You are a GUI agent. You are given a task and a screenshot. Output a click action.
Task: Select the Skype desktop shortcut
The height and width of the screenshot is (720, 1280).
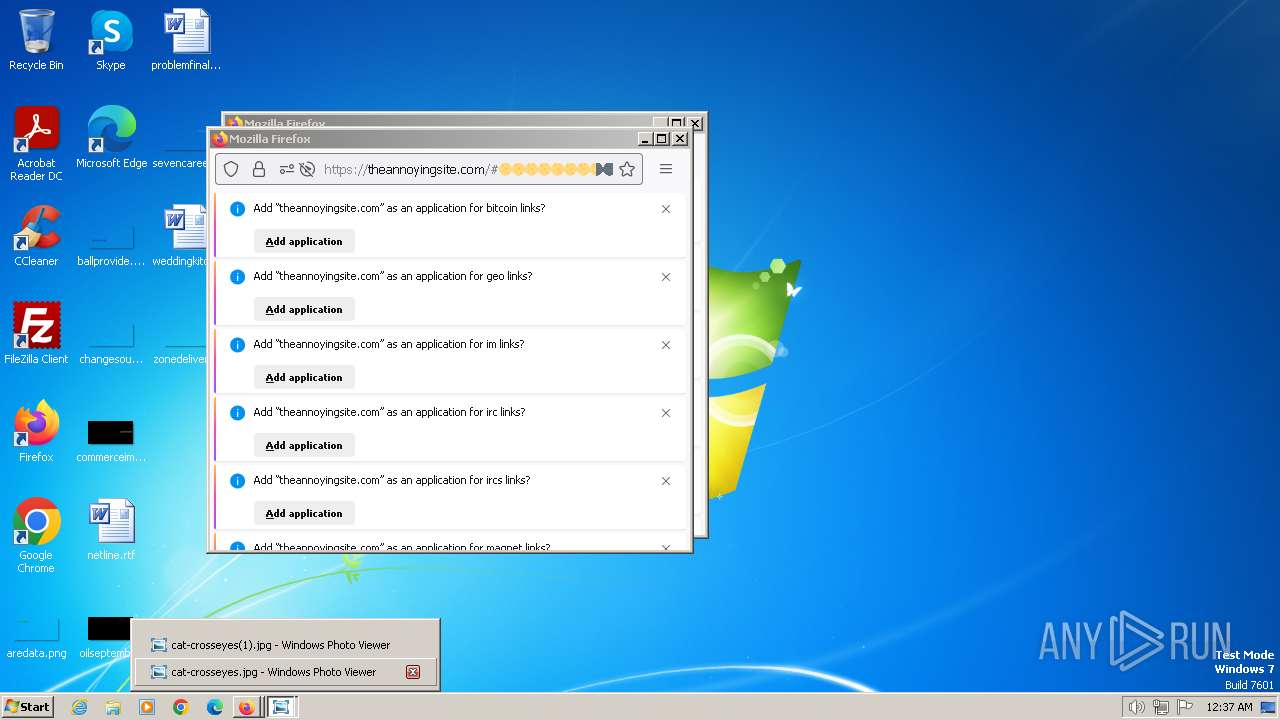(110, 40)
